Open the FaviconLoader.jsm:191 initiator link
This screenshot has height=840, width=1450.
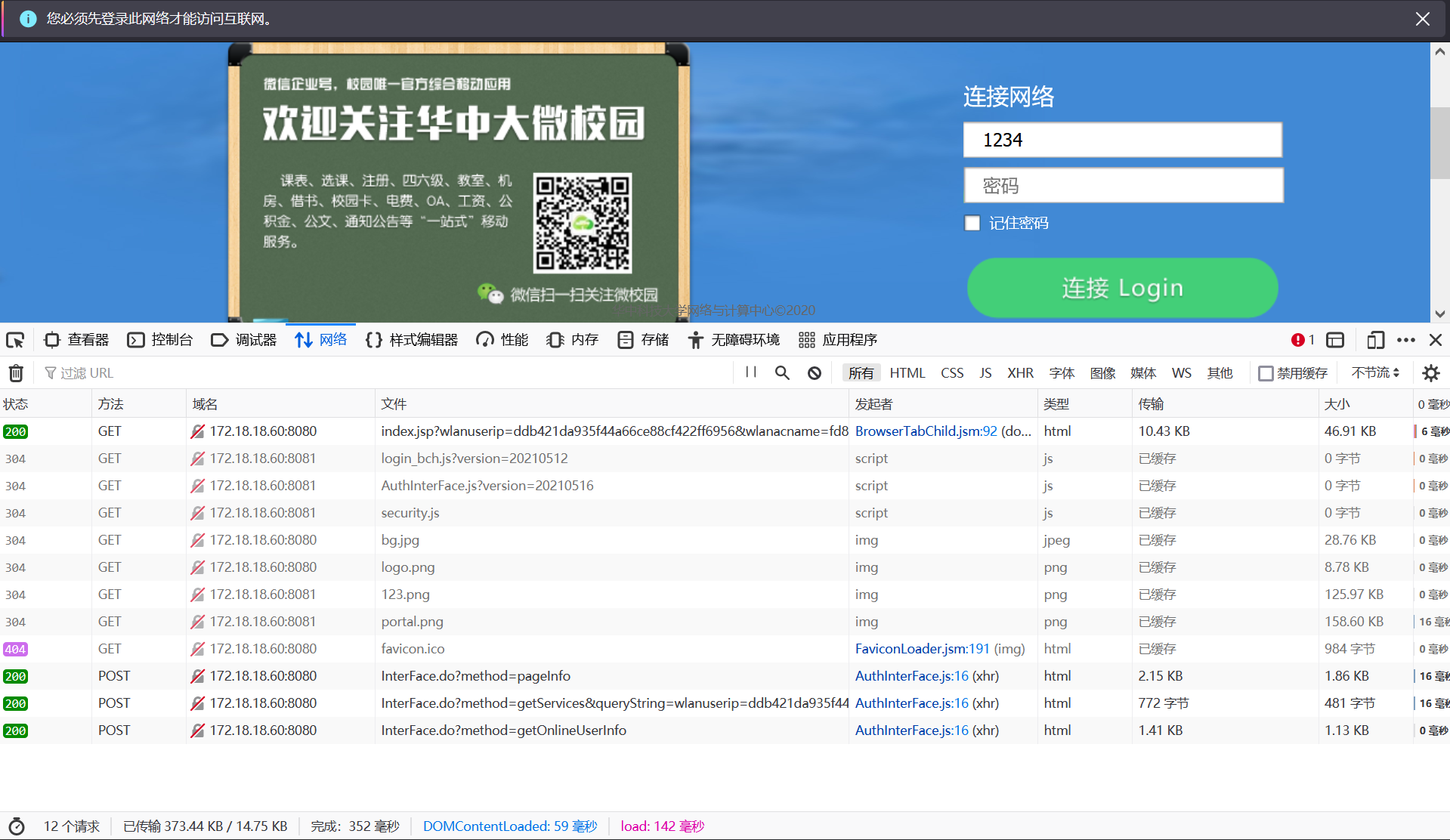[x=922, y=649]
